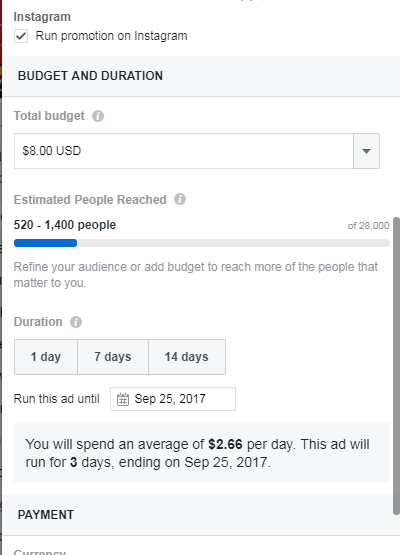
Task: Click the Estimated People Reached info icon
Action: (x=180, y=199)
